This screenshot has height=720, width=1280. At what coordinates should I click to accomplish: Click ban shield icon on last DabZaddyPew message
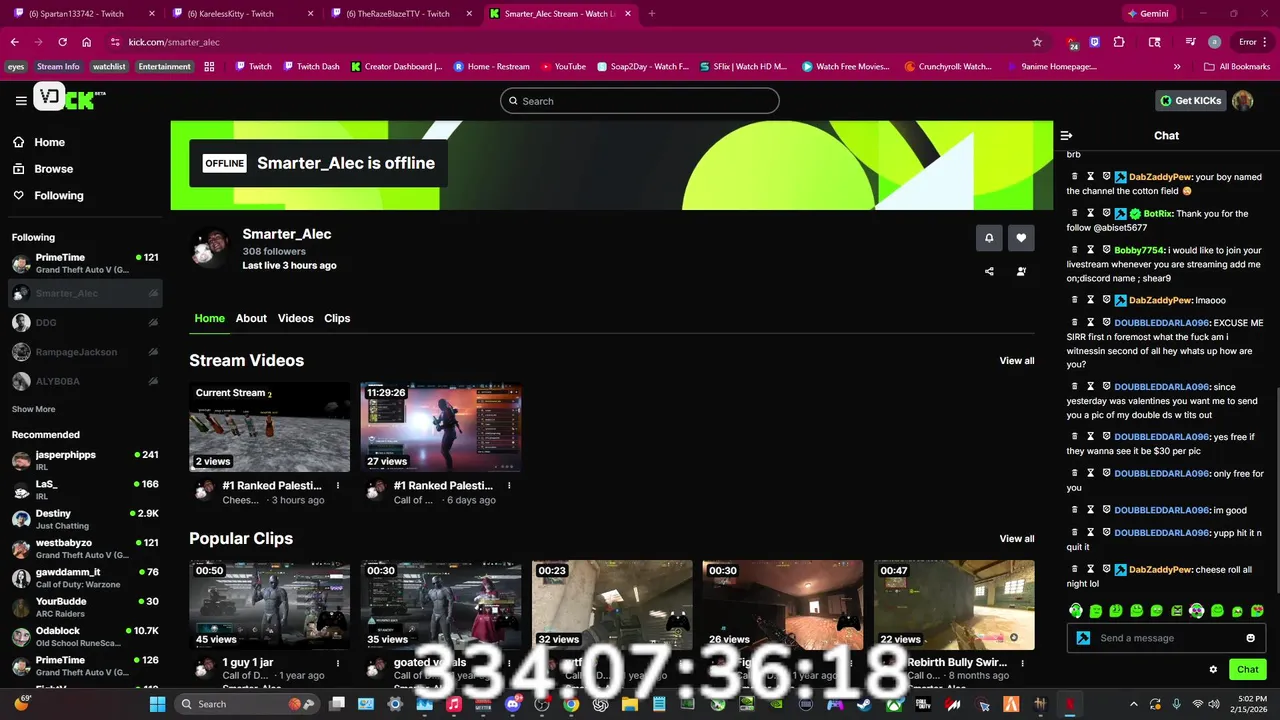click(1107, 569)
